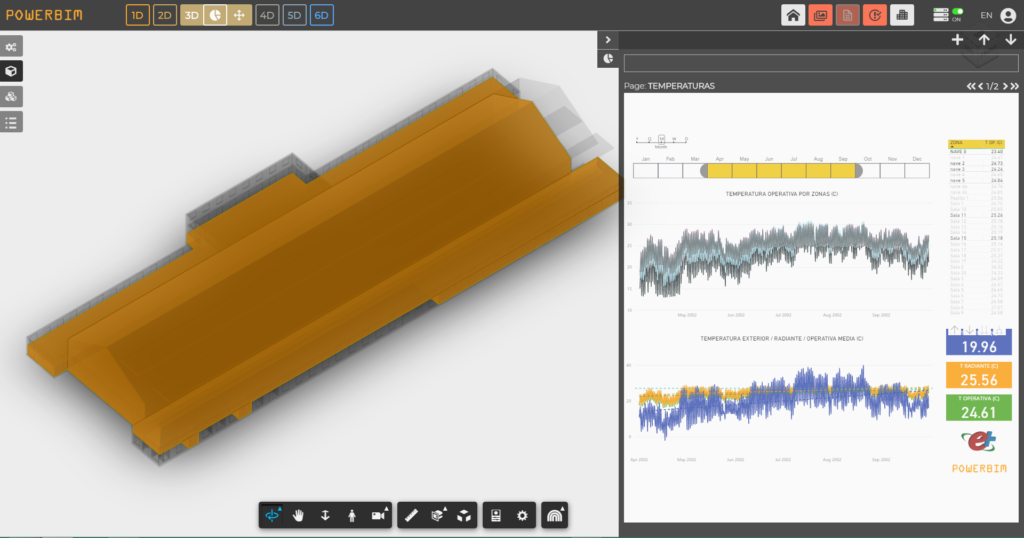Click the home icon in header
Viewport: 1024px width, 538px height.
click(793, 15)
